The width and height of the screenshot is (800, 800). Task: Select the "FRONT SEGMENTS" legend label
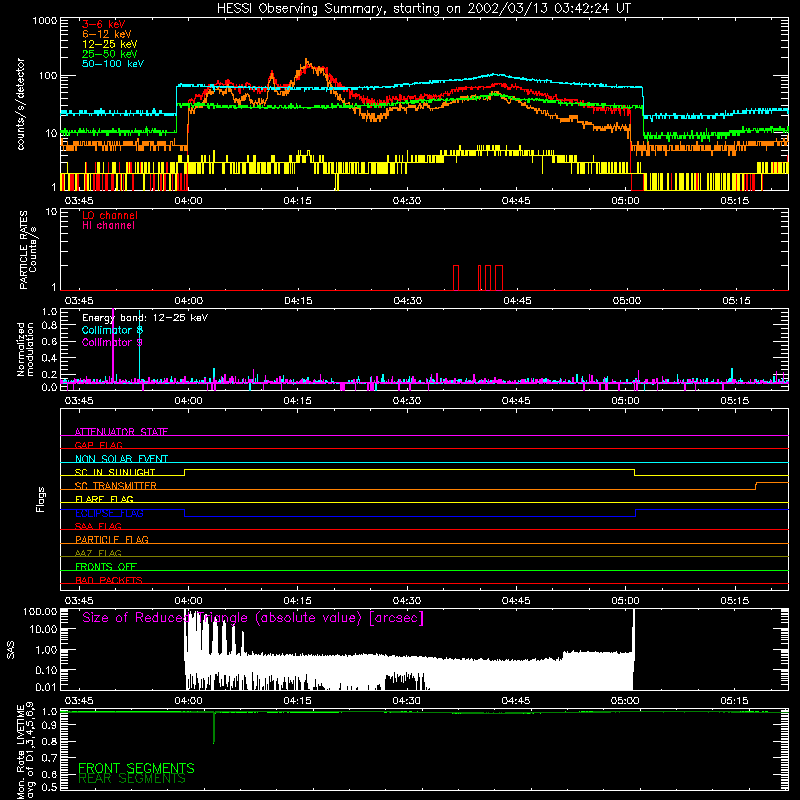point(136,768)
